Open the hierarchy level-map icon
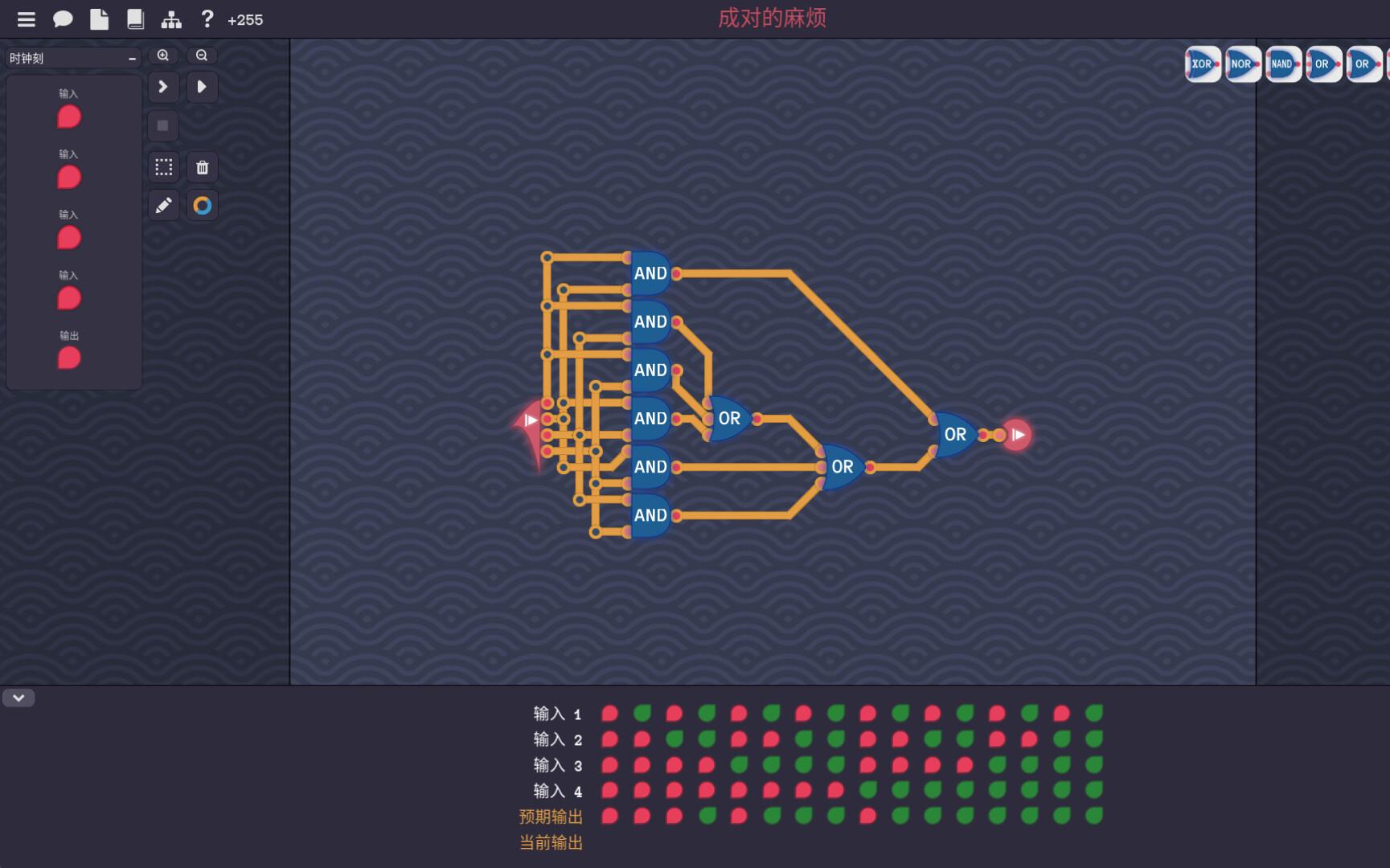Viewport: 1390px width, 868px height. pyautogui.click(x=171, y=19)
